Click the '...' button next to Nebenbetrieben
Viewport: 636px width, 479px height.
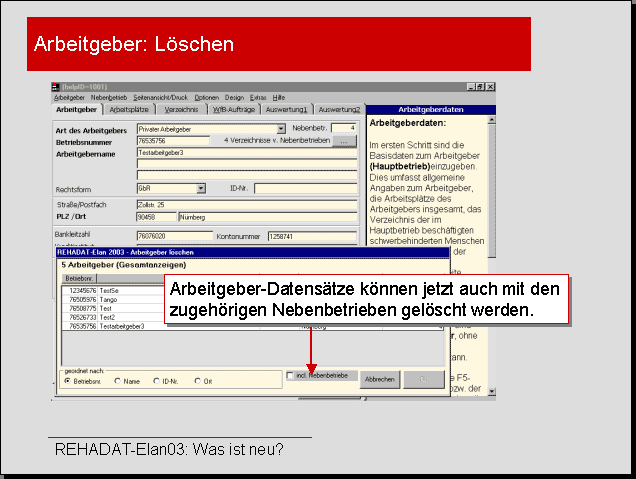point(344,141)
